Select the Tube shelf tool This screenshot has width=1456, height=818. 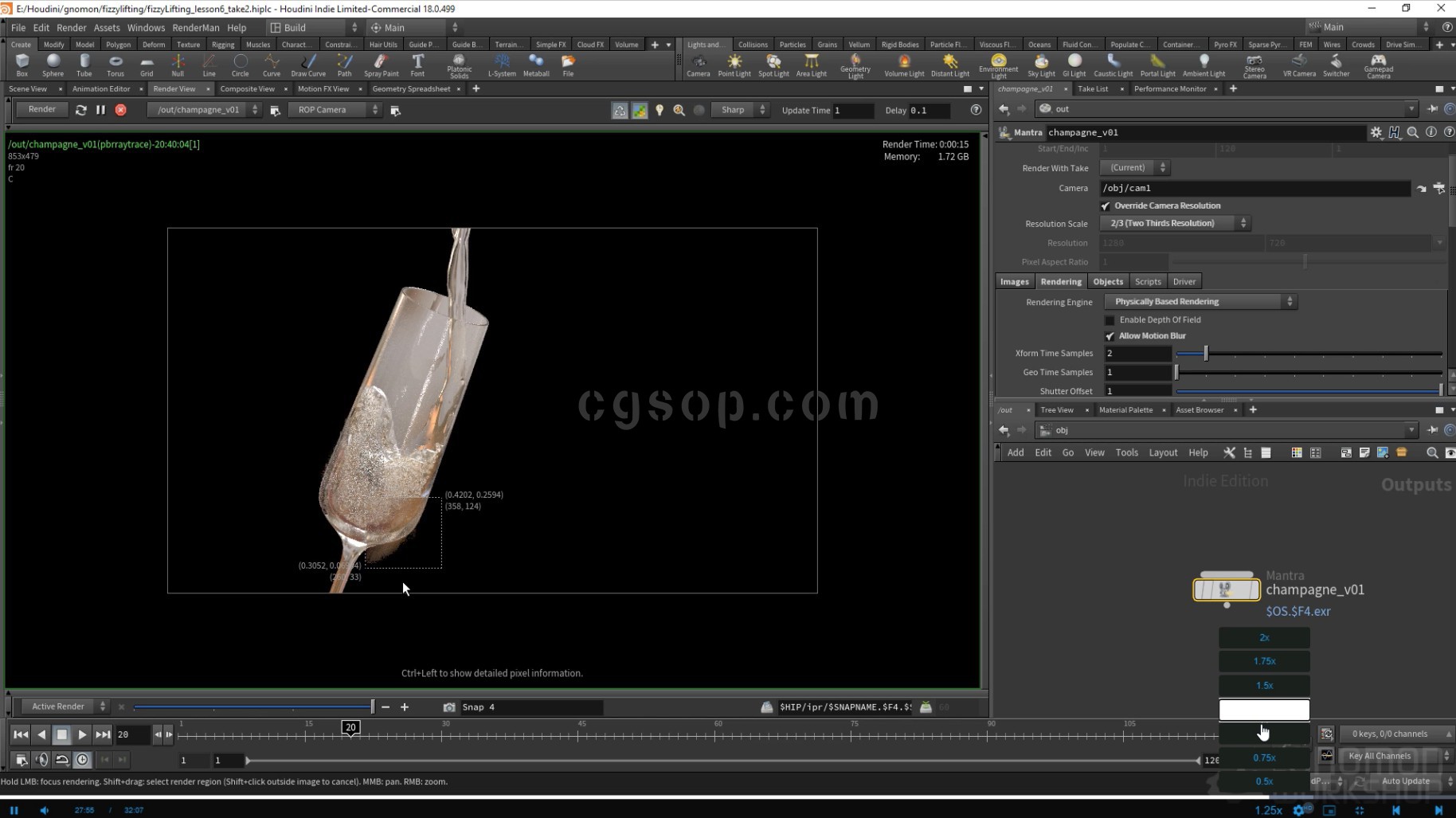click(x=84, y=65)
